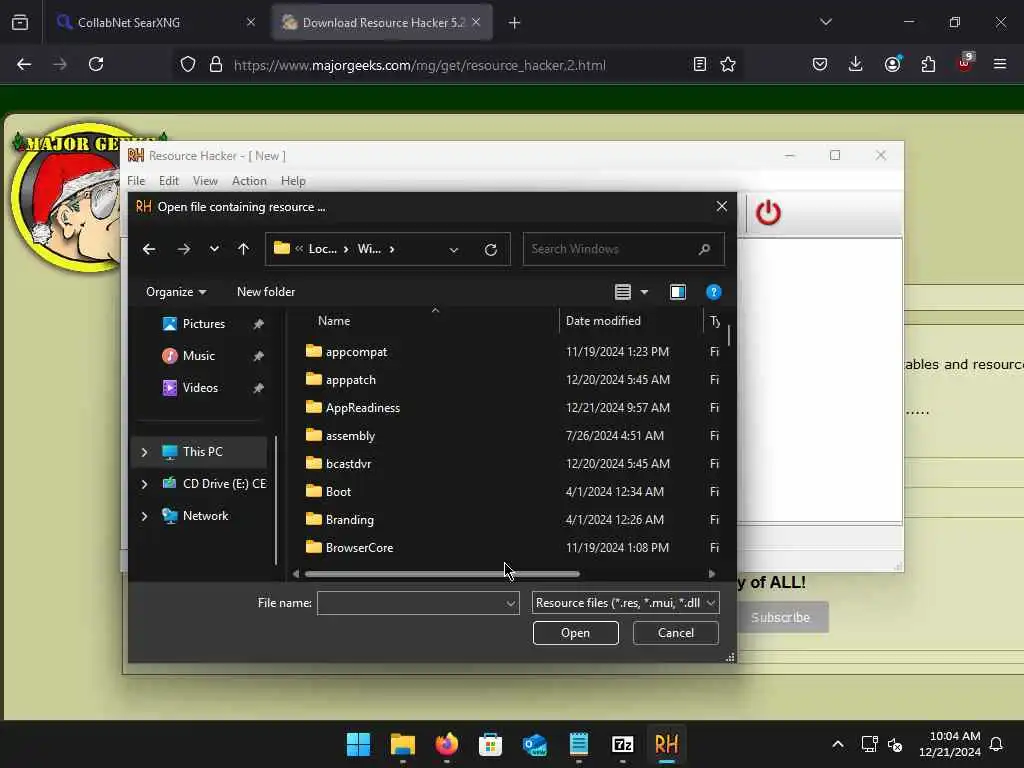The height and width of the screenshot is (768, 1024).
Task: Open Resource Hacker View menu
Action: coord(205,181)
